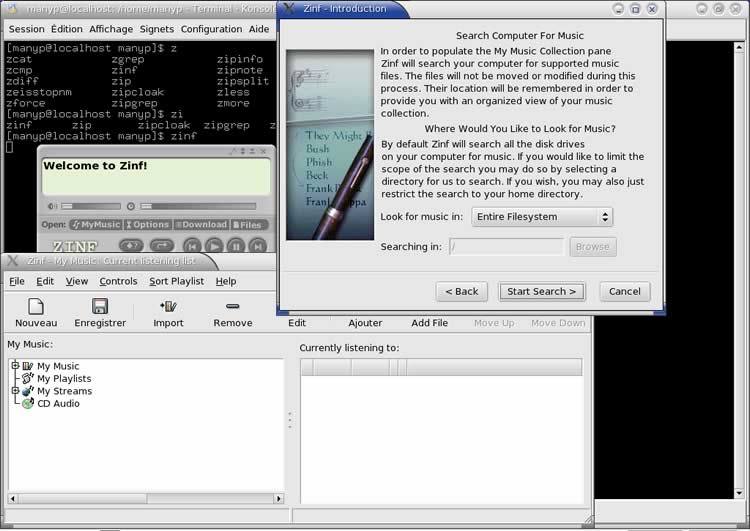Click Konsole scrollbar up arrow
Screen dimensions: 750x531
click(x=739, y=47)
